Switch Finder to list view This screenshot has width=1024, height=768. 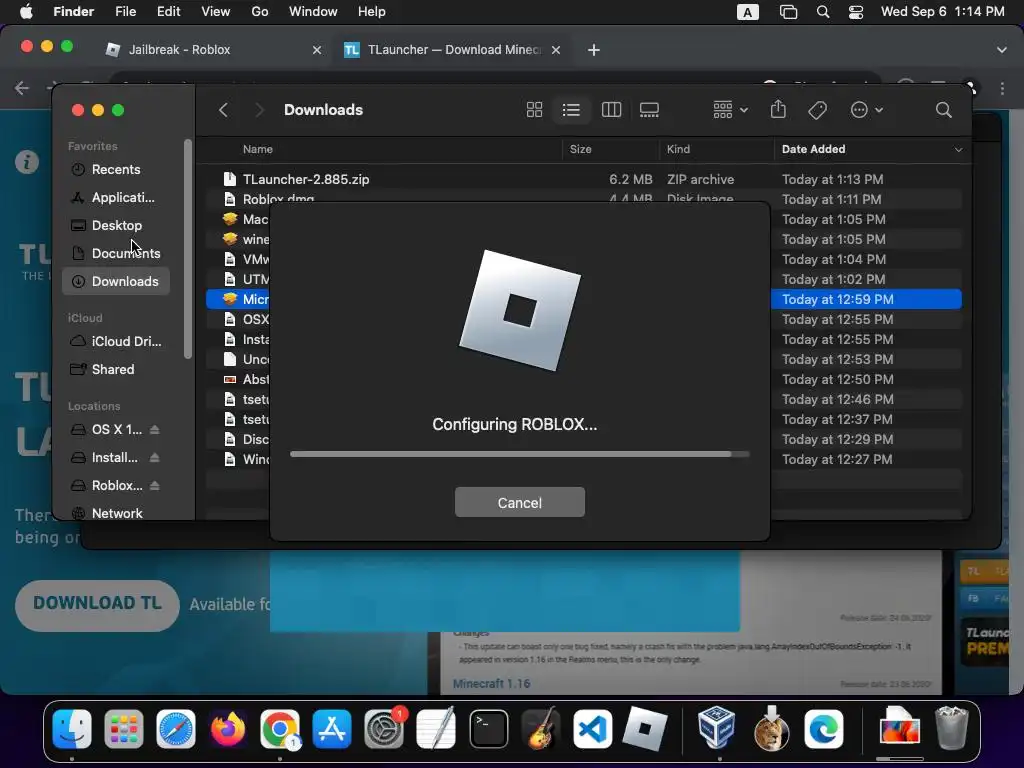pos(571,110)
